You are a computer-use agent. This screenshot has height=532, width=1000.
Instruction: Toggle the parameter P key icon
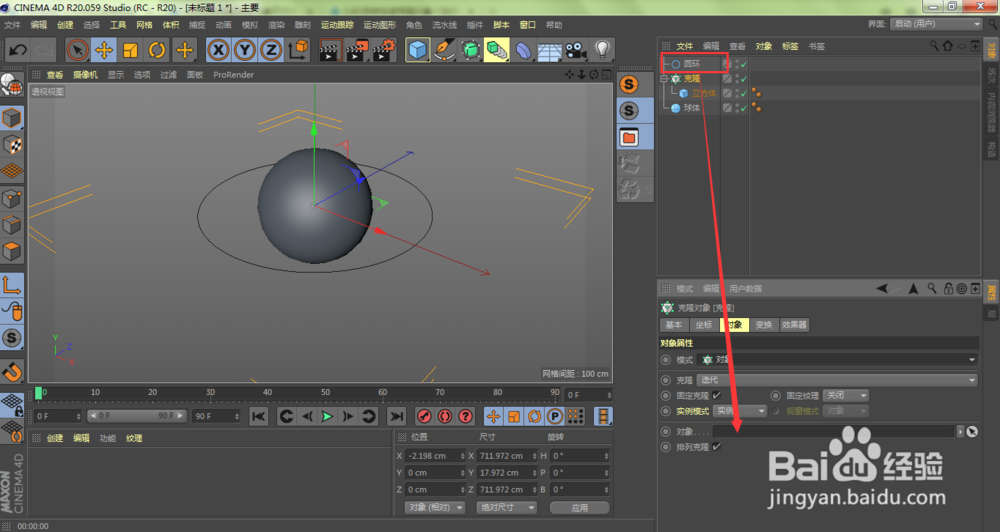tap(555, 417)
